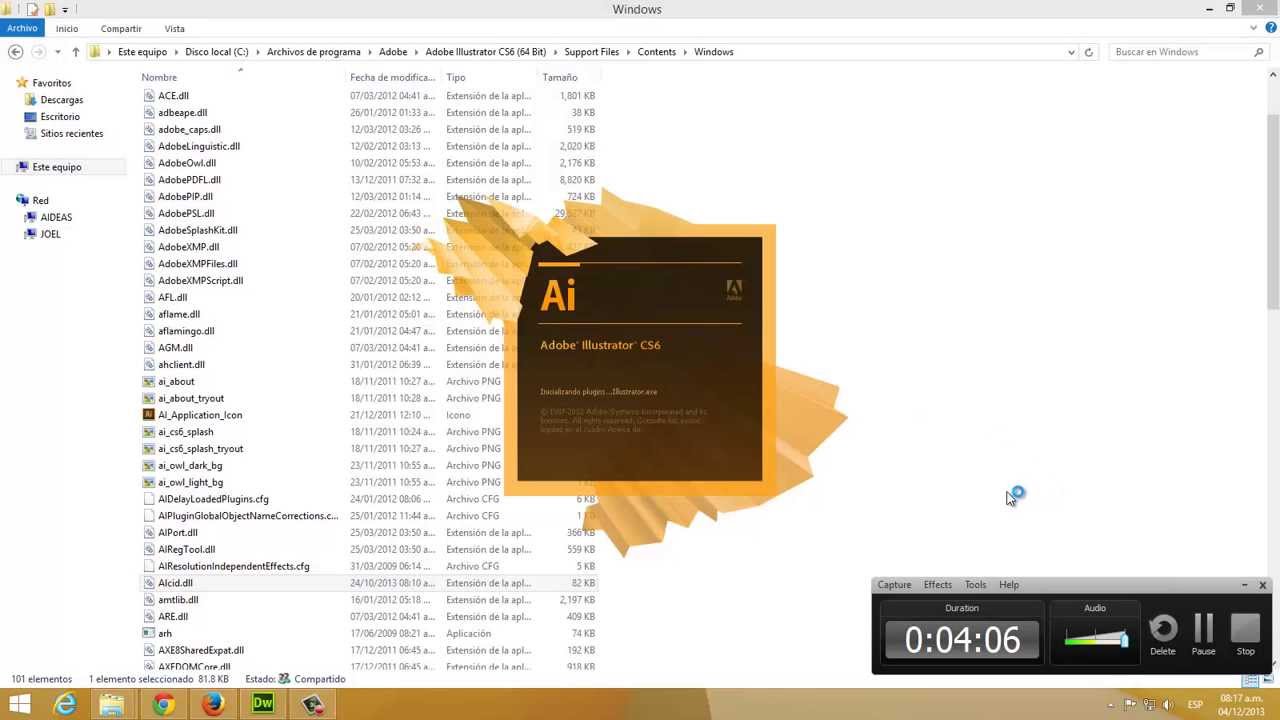Open Dreamweaver from taskbar
1280x720 pixels.
coord(262,704)
